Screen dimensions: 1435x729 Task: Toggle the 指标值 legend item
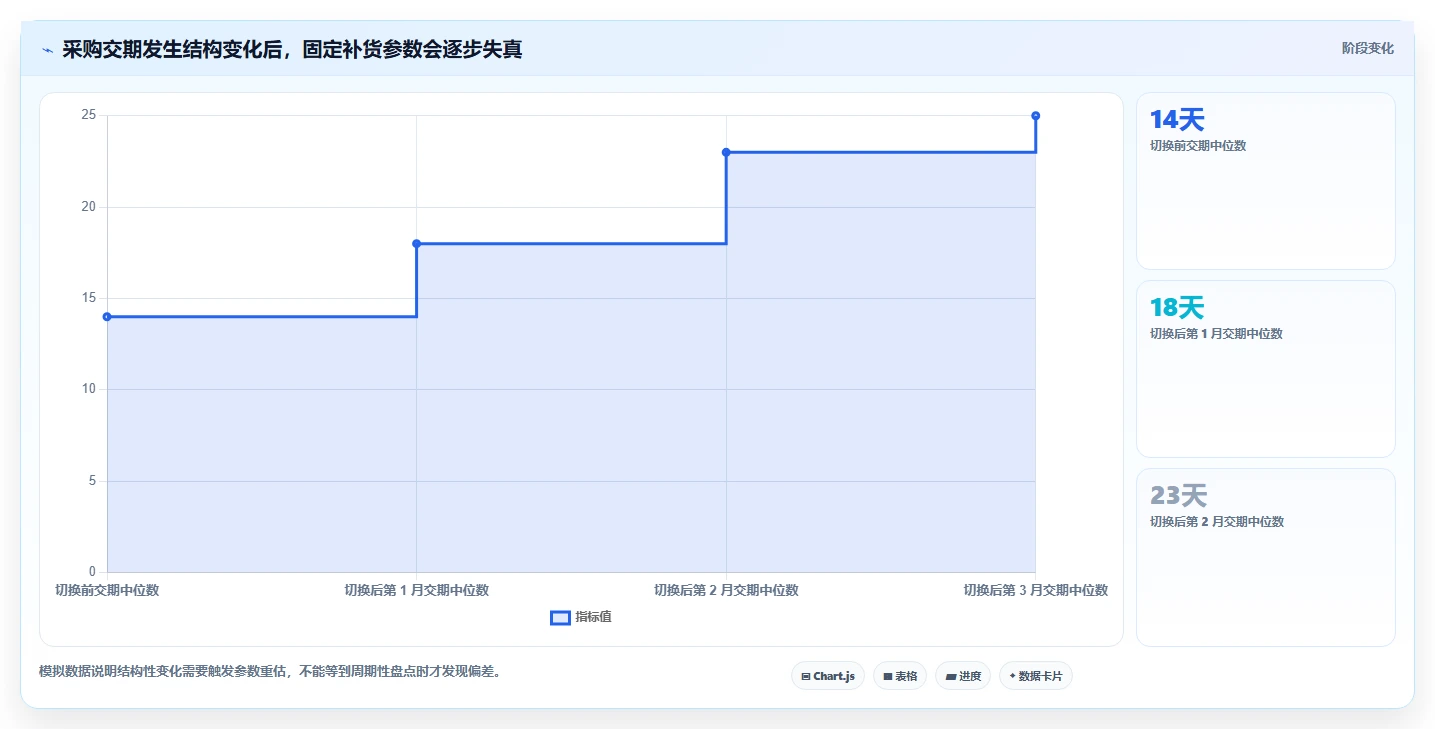pyautogui.click(x=581, y=617)
